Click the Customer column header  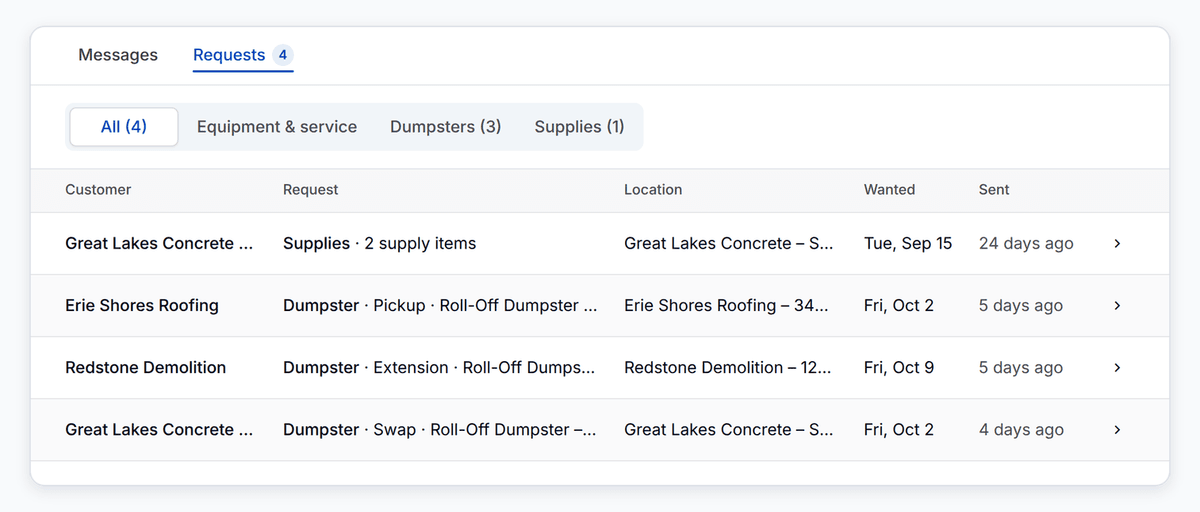click(98, 190)
